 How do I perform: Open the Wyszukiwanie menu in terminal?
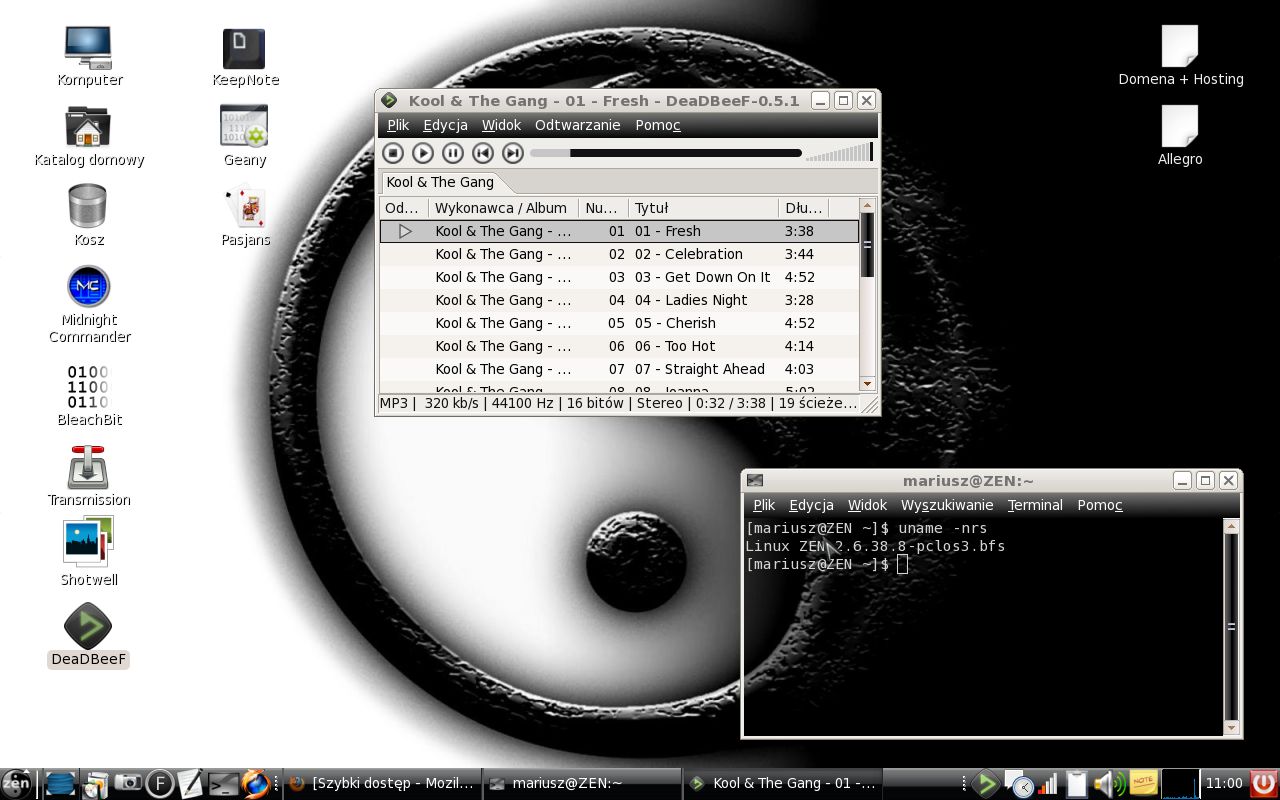point(947,505)
